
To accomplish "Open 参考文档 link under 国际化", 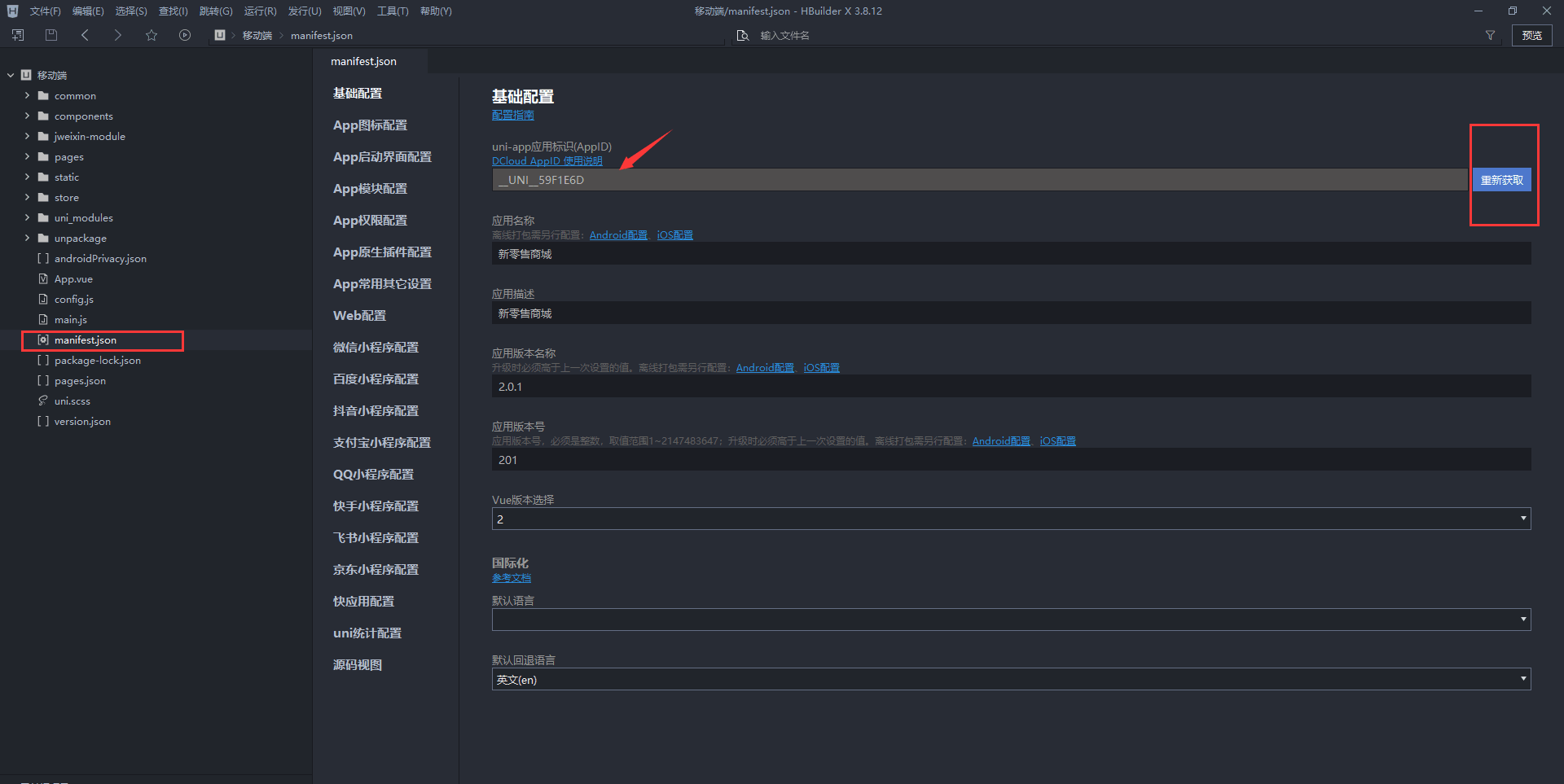I will (x=512, y=578).
